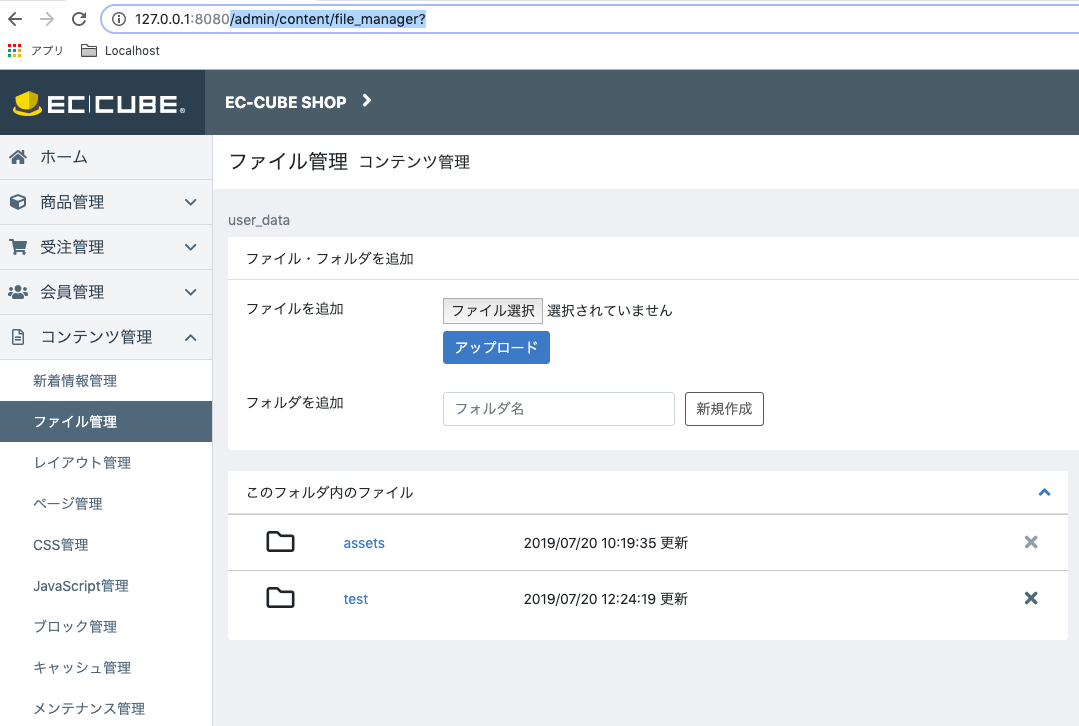
Task: Open the Localhost bookmarks folder
Action: click(x=120, y=50)
